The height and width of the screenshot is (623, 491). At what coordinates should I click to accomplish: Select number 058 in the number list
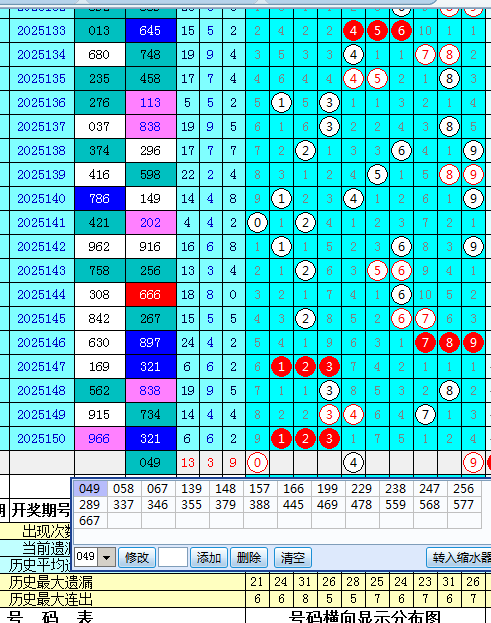[124, 488]
